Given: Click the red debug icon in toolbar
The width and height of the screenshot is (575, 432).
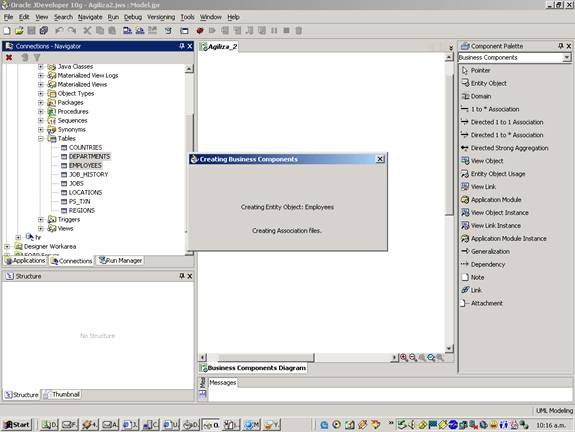Looking at the screenshot, I should (199, 30).
